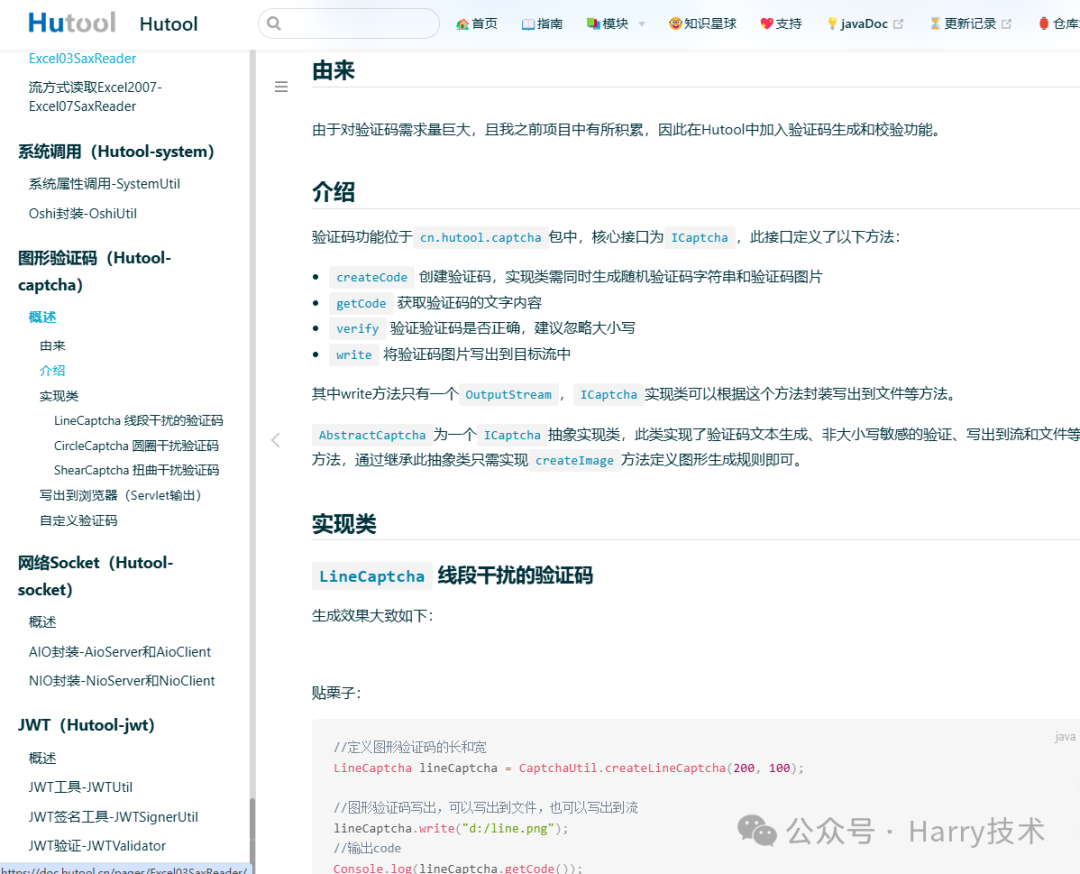The height and width of the screenshot is (874, 1080).
Task: Jump to ShearCaptcha 扭曲干扰验证码 anchor
Action: tap(136, 470)
